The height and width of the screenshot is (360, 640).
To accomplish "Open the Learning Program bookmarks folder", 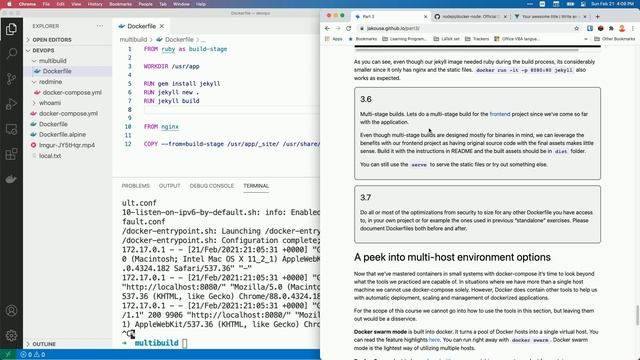I will point(404,39).
